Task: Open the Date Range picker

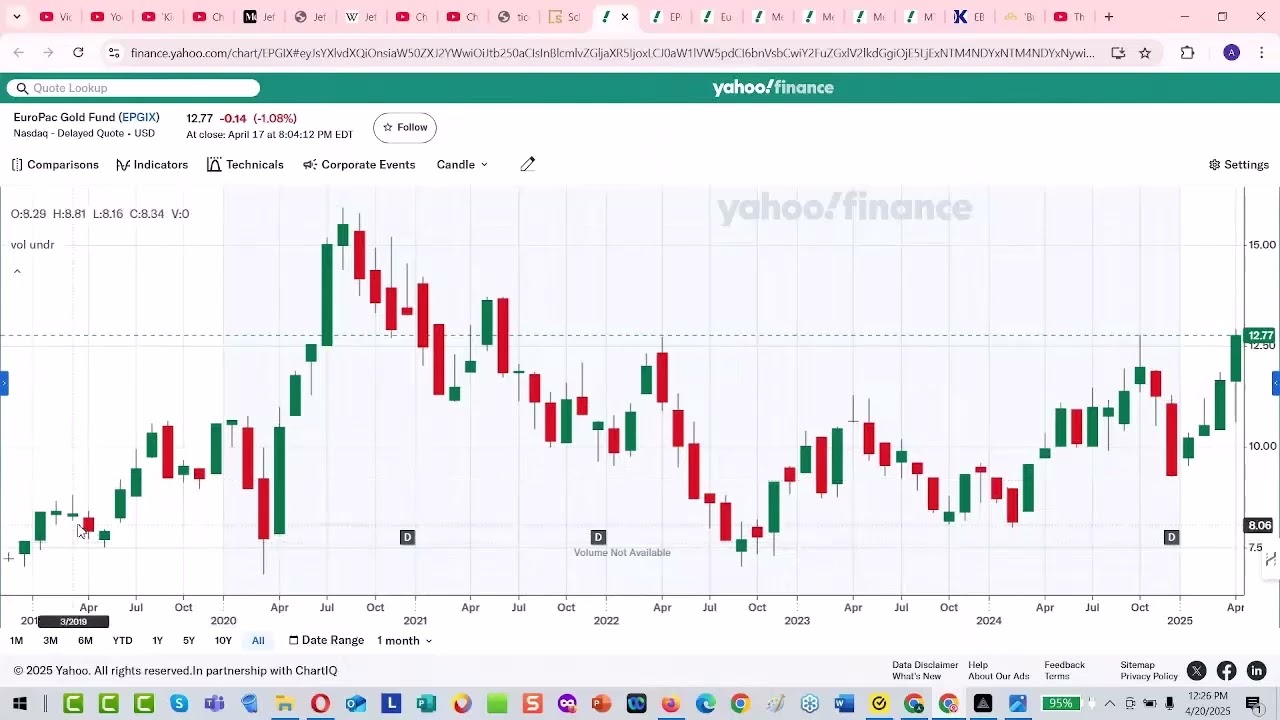Action: coord(327,641)
